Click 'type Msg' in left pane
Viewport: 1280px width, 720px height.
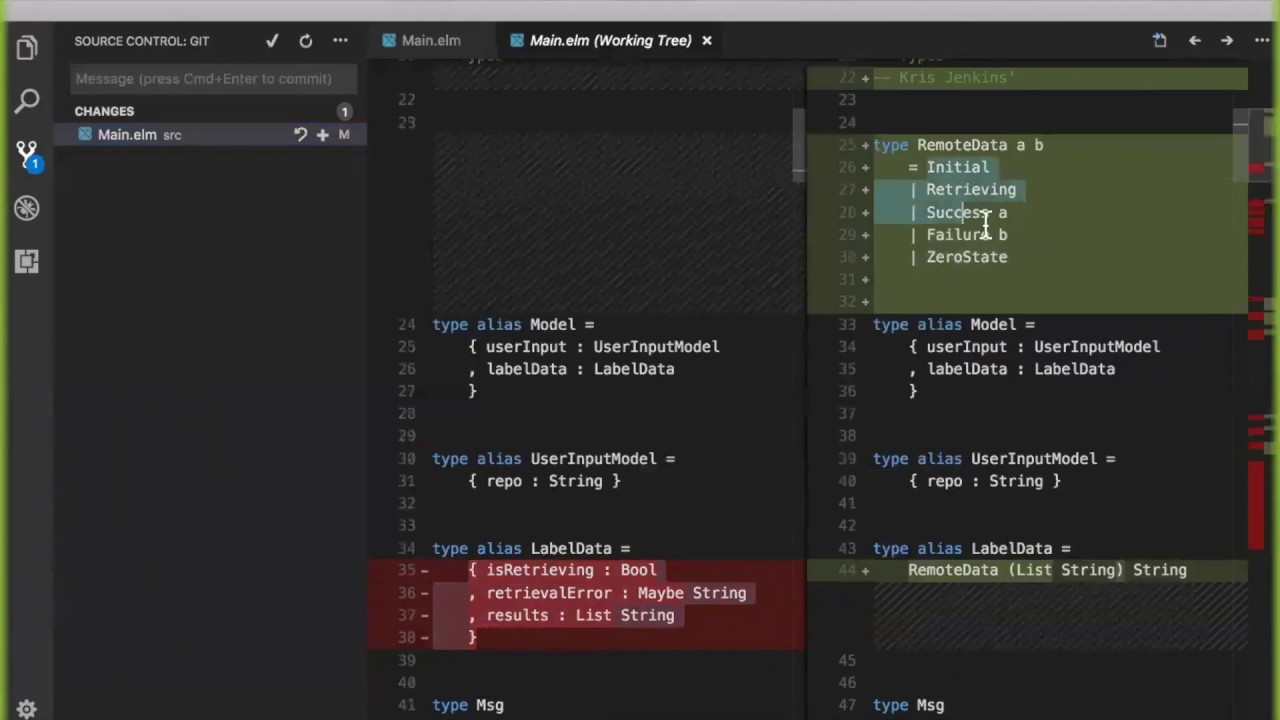468,705
